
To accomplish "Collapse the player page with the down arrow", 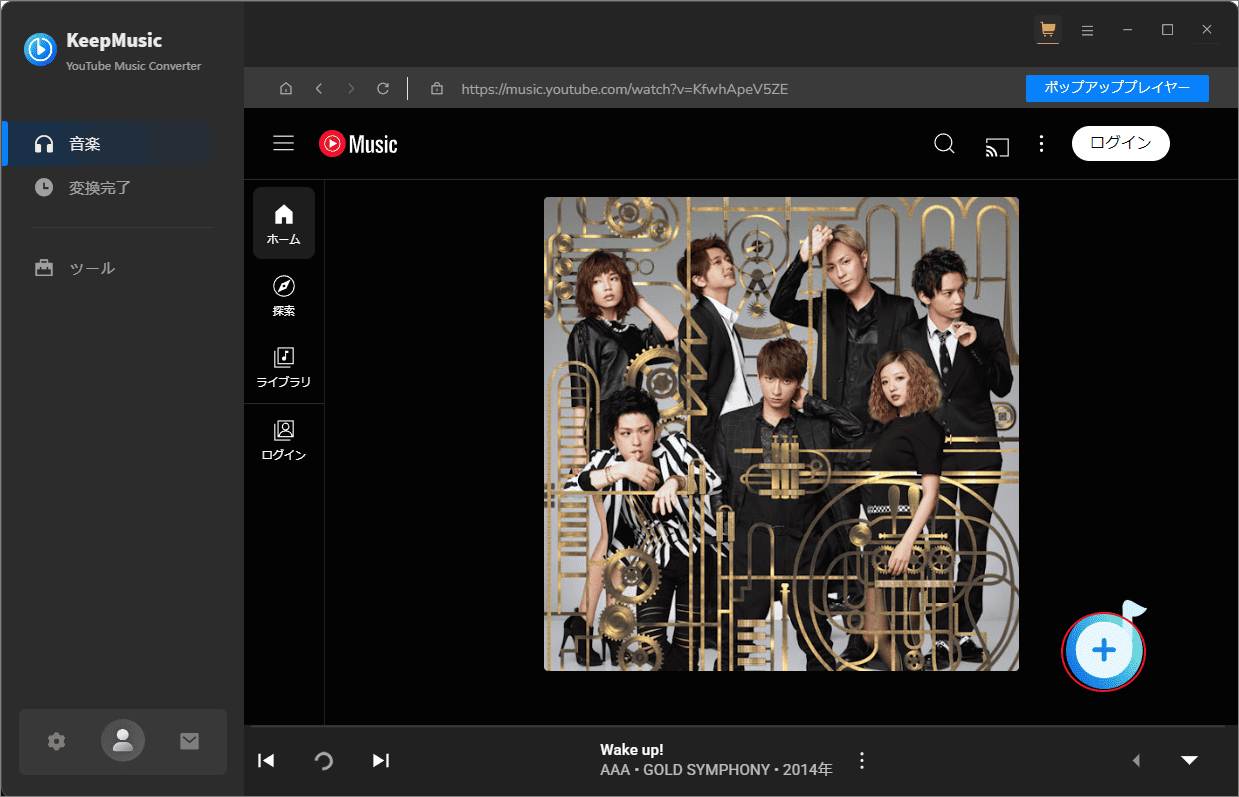I will click(1189, 761).
